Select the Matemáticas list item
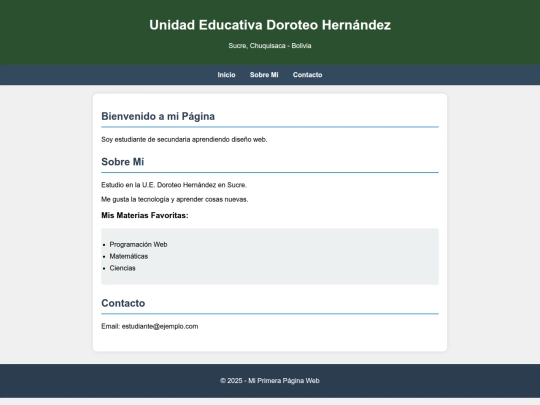The image size is (540, 405). tap(129, 256)
